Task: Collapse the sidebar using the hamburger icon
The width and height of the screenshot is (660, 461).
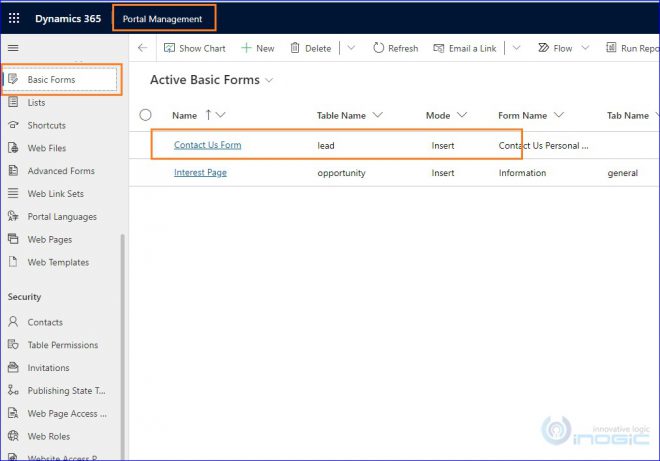Action: coord(13,48)
